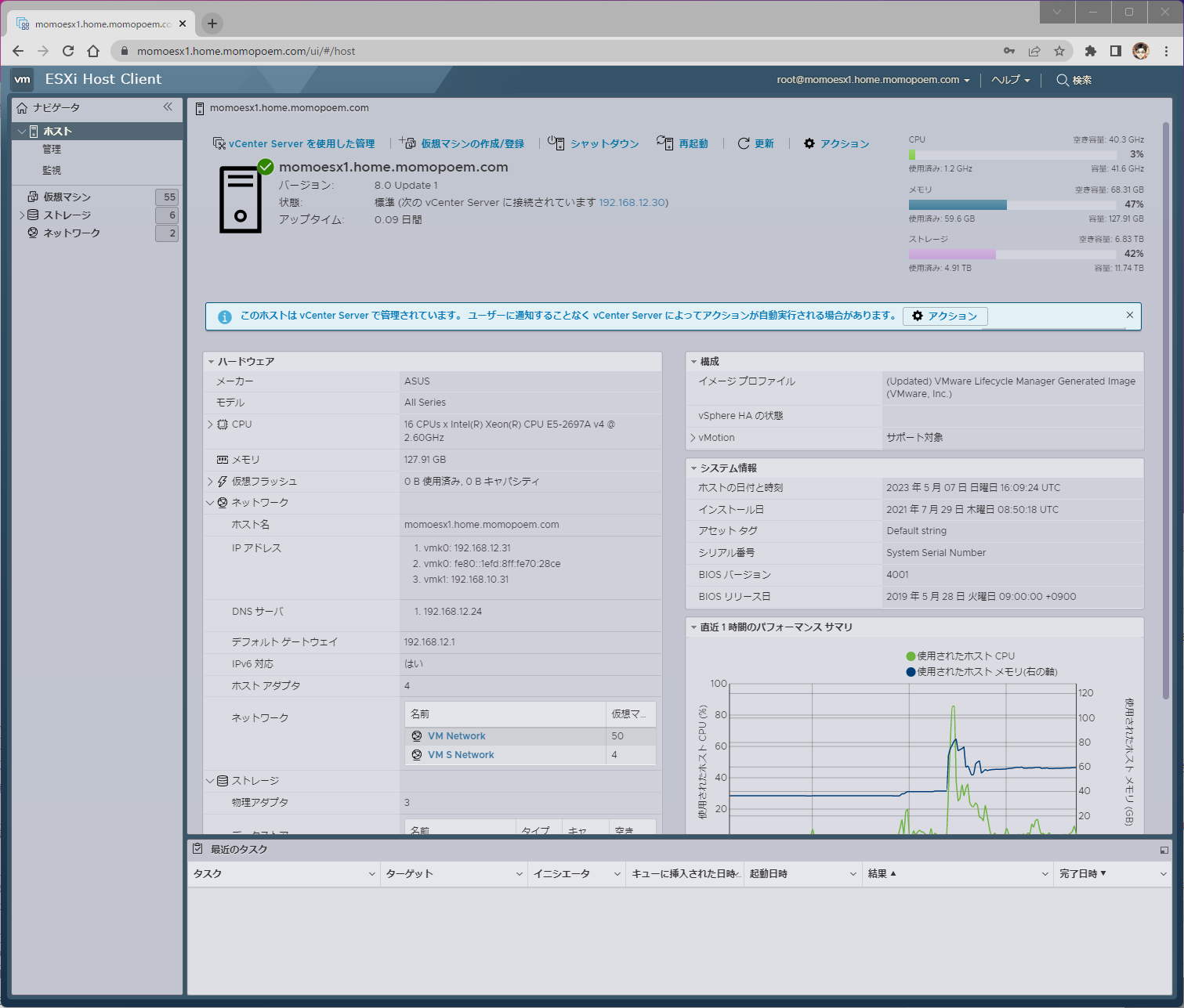Click the main content vertical scrollbar
The width and height of the screenshot is (1184, 1008).
(x=1166, y=410)
